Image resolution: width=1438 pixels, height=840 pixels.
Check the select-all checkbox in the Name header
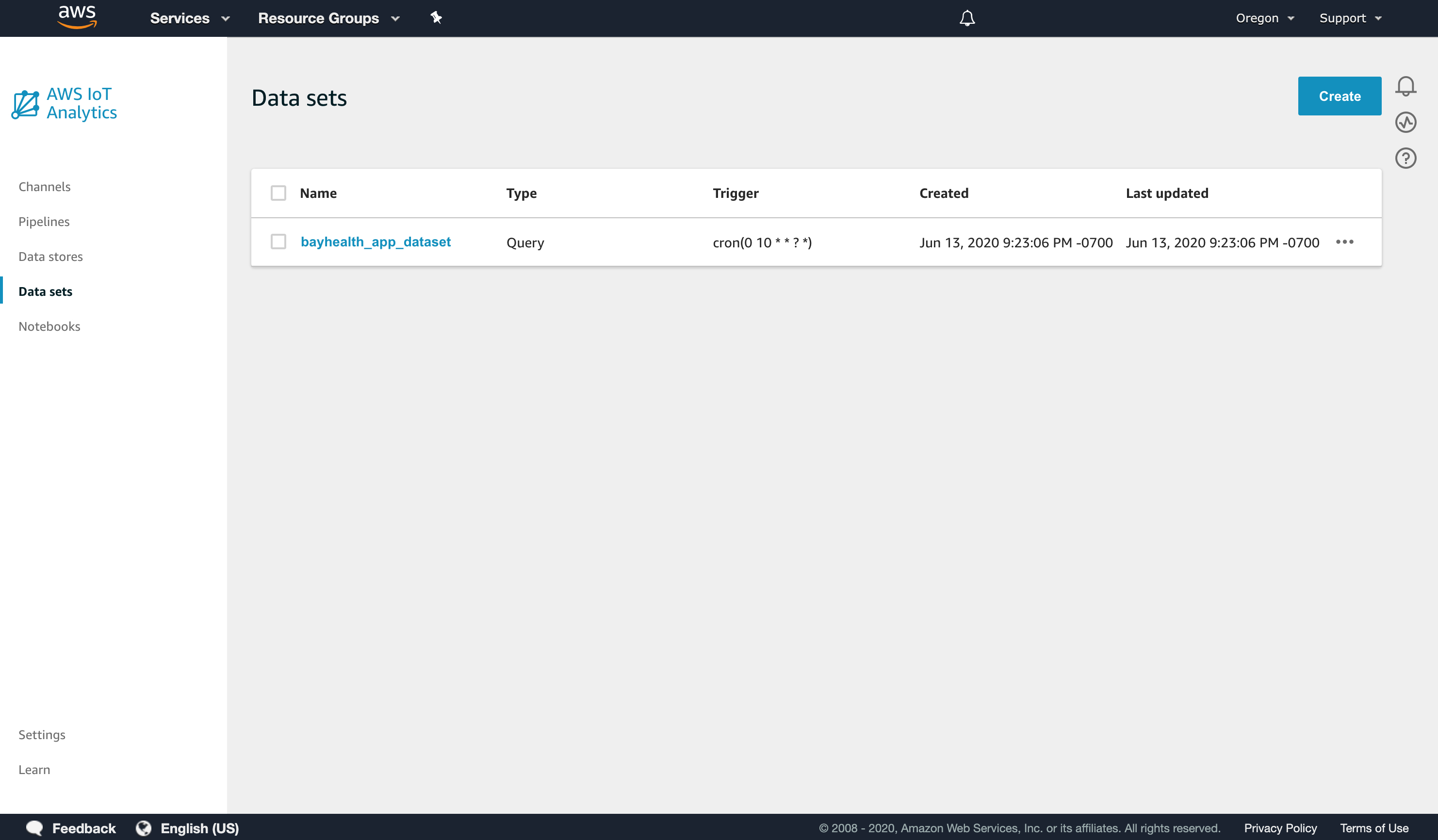[x=278, y=194]
